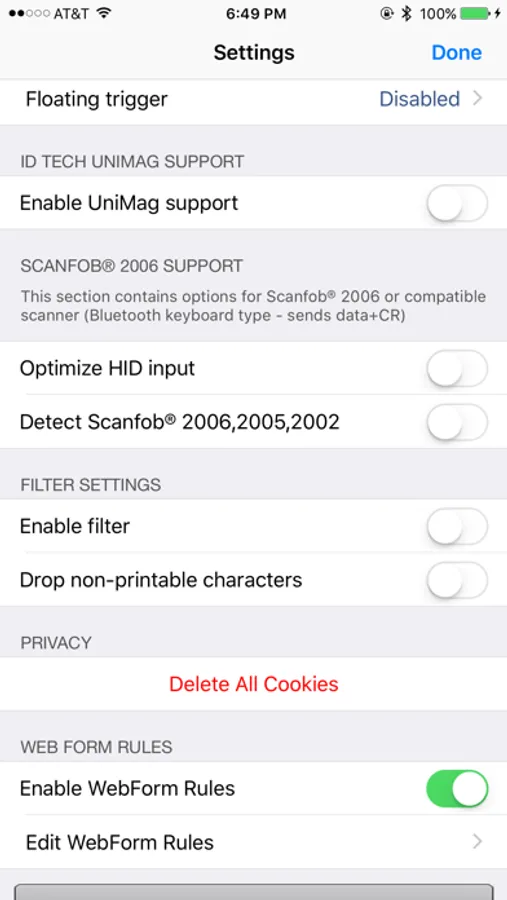The height and width of the screenshot is (900, 507).
Task: Turn on Optimize HID input switch
Action: 457,368
